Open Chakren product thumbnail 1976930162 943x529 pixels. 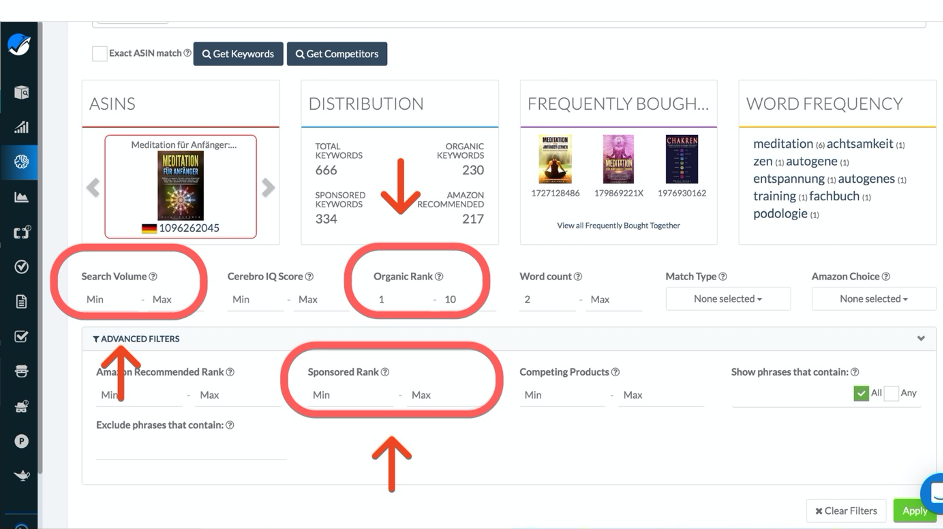[682, 159]
